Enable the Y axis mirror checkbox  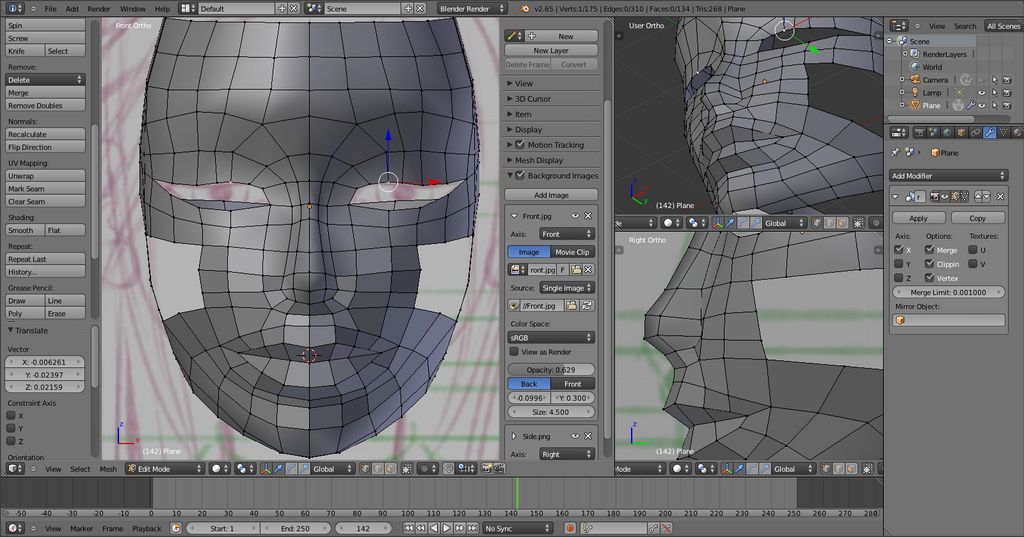click(899, 264)
